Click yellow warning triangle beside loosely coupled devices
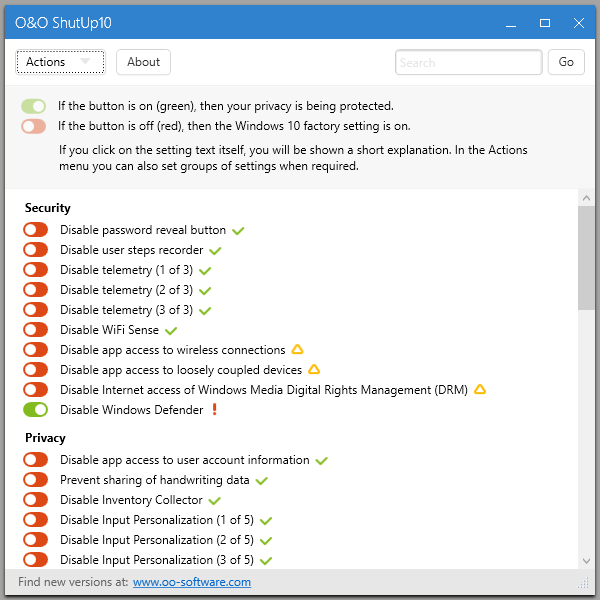Image resolution: width=600 pixels, height=600 pixels. point(314,369)
